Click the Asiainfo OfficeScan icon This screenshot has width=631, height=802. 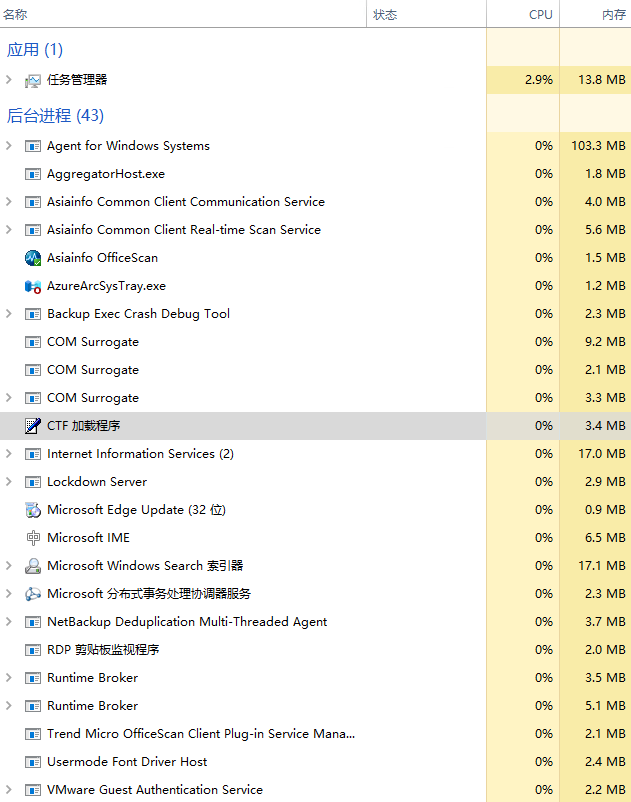click(33, 258)
